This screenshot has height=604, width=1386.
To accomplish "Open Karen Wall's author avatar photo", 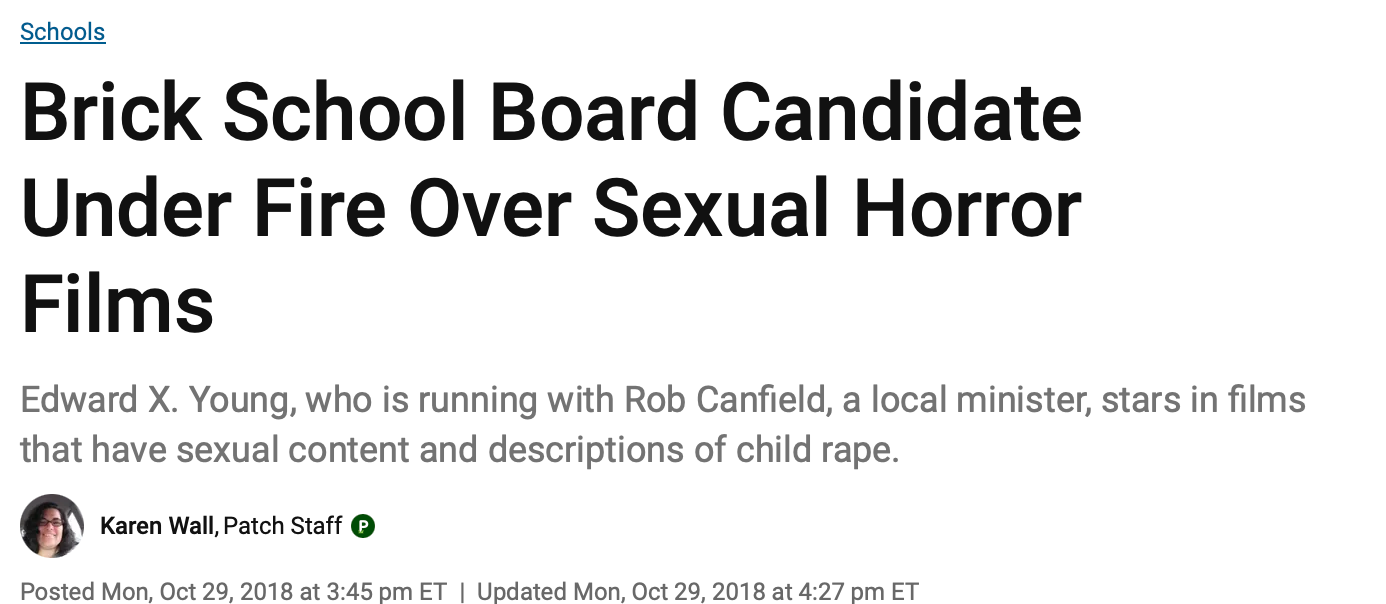I will (x=52, y=526).
